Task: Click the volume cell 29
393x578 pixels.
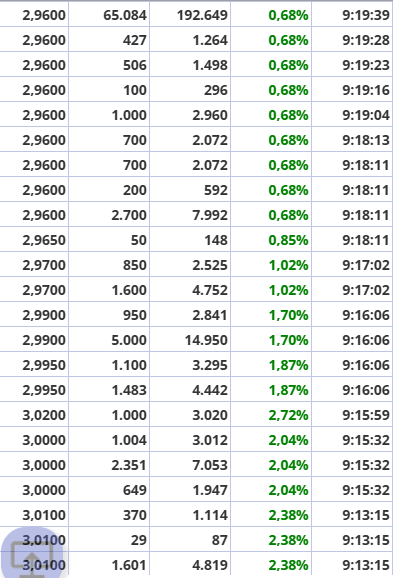Action: pos(109,540)
